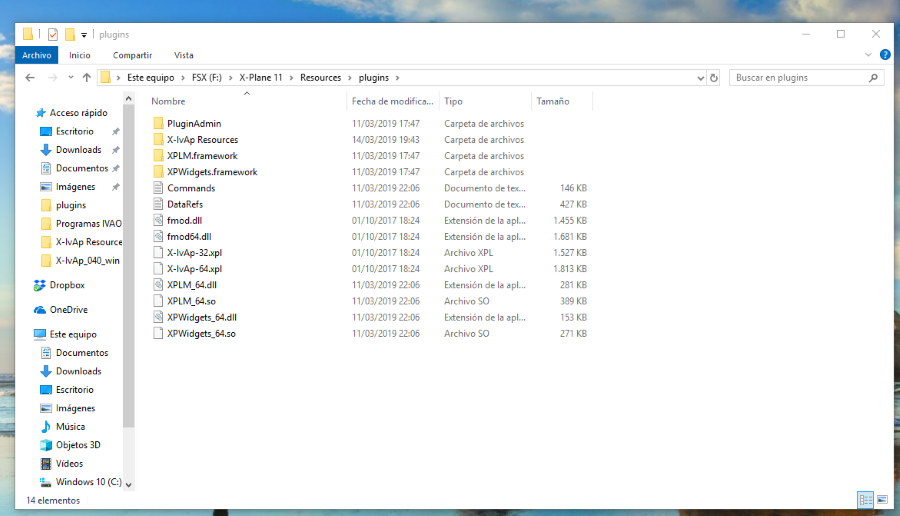The height and width of the screenshot is (516, 900).
Task: Open OneDrive in the navigation pane
Action: [68, 310]
